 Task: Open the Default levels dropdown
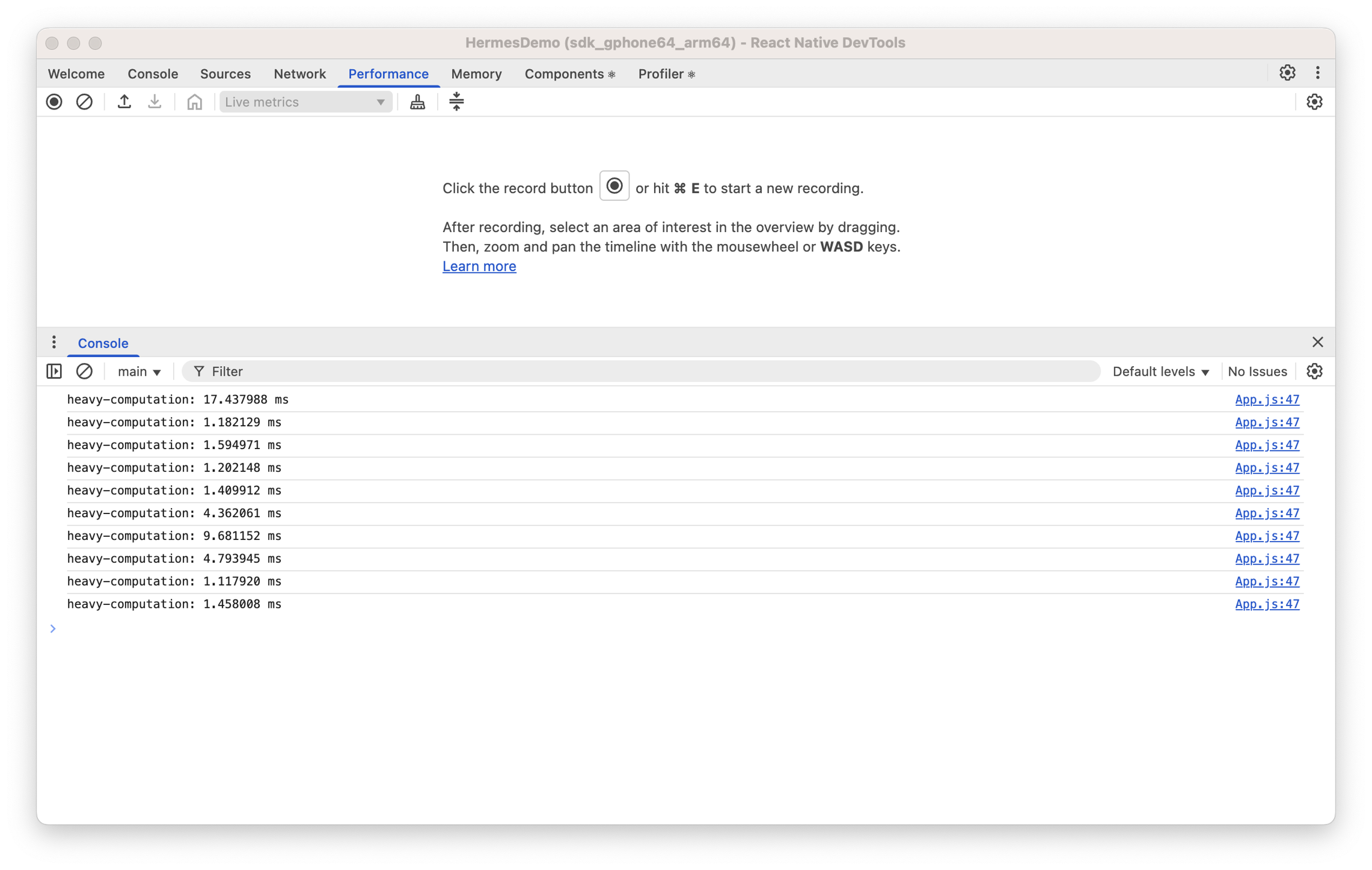point(1160,372)
